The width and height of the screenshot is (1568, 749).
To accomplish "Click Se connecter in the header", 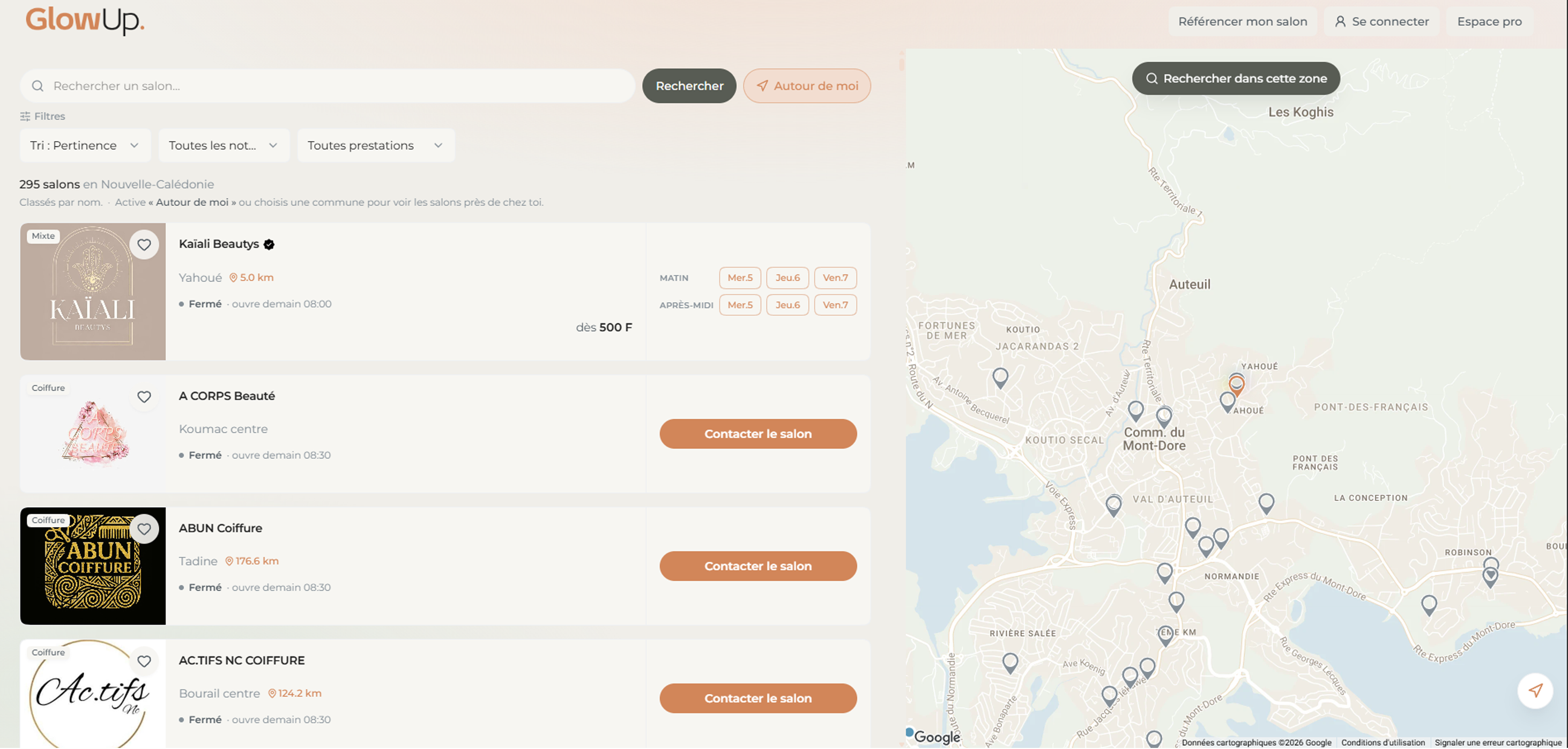I will pyautogui.click(x=1382, y=22).
